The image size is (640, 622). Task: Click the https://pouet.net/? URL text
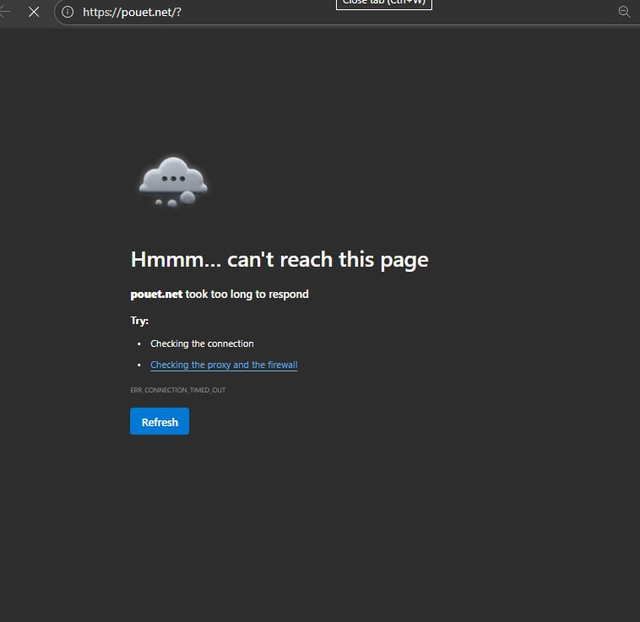click(132, 12)
